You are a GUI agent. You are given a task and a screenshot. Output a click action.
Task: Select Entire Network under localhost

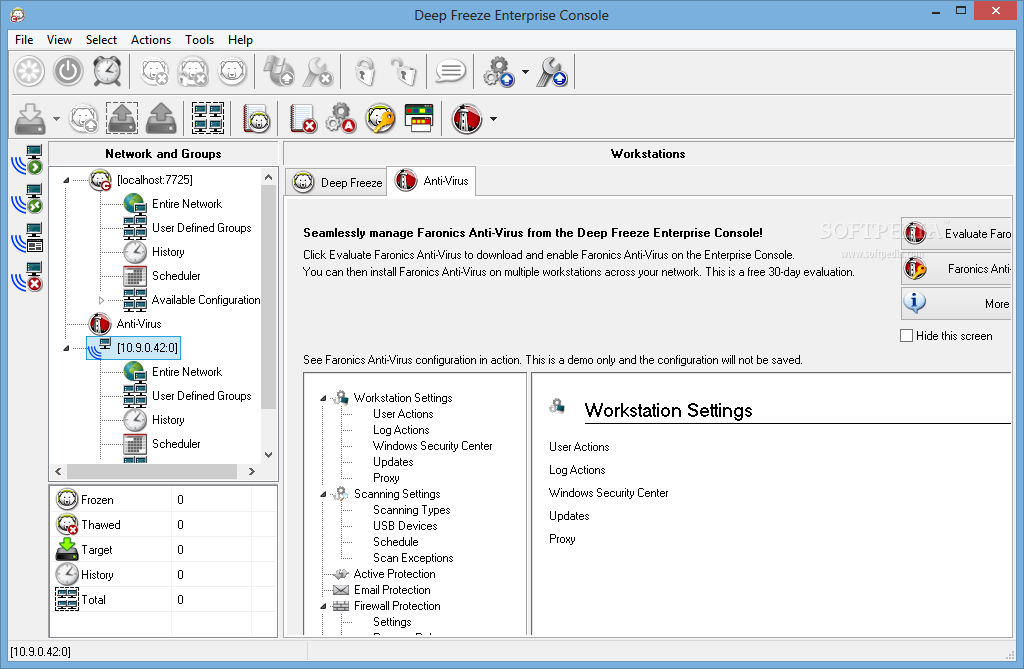coord(187,204)
